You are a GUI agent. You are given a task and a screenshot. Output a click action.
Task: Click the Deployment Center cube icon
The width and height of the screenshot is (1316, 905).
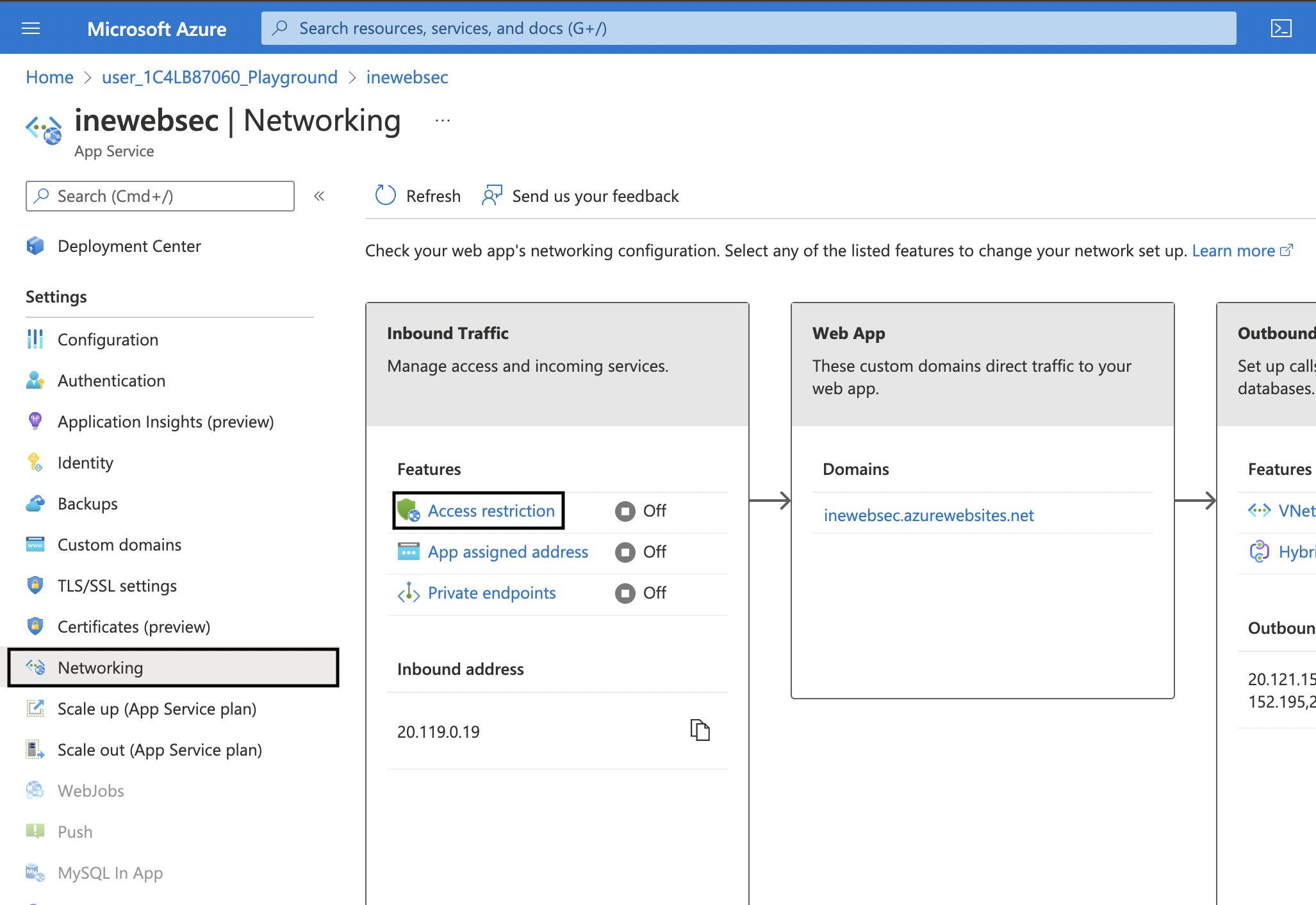pyautogui.click(x=35, y=246)
